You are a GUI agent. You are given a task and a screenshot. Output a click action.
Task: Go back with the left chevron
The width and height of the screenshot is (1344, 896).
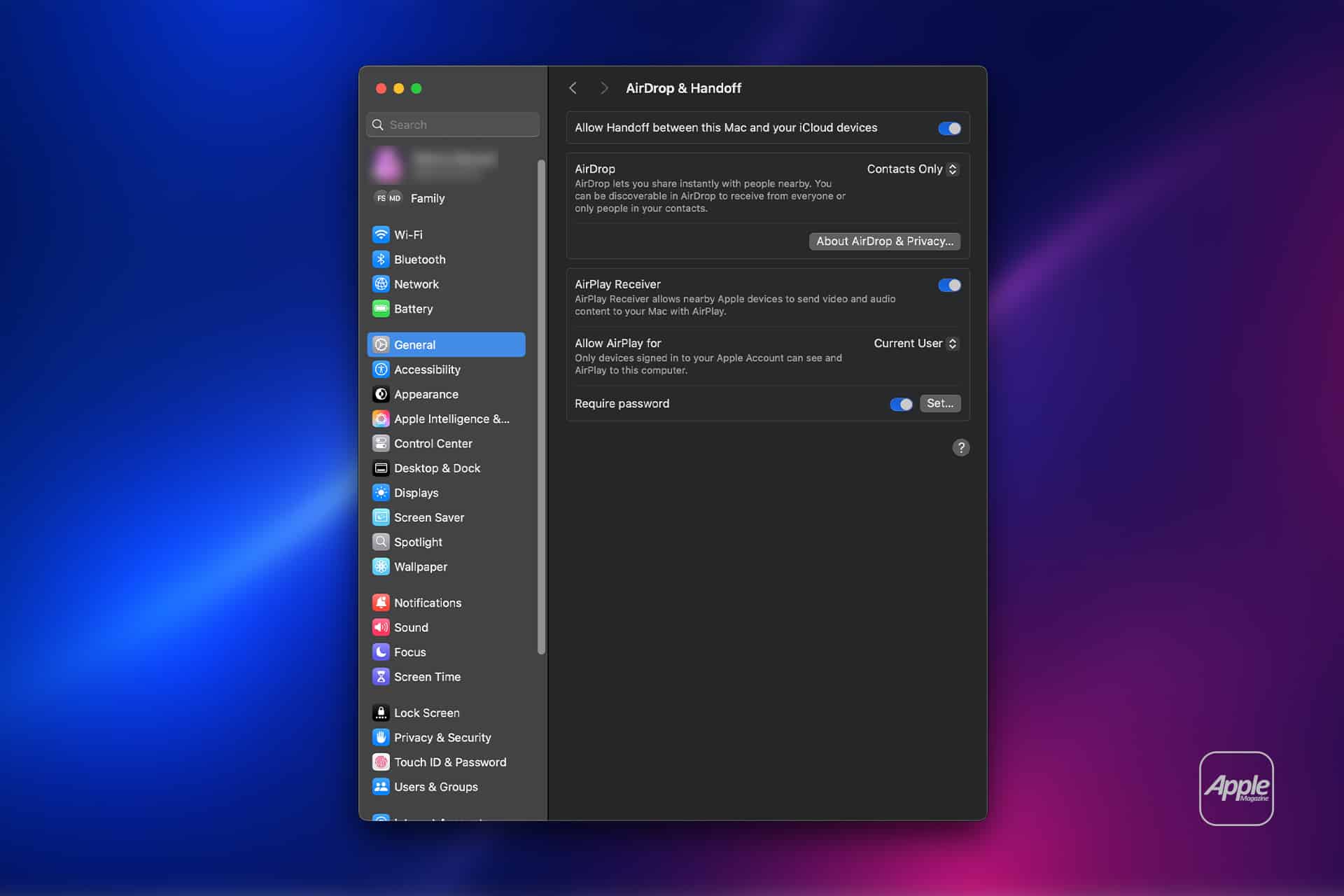(x=573, y=88)
